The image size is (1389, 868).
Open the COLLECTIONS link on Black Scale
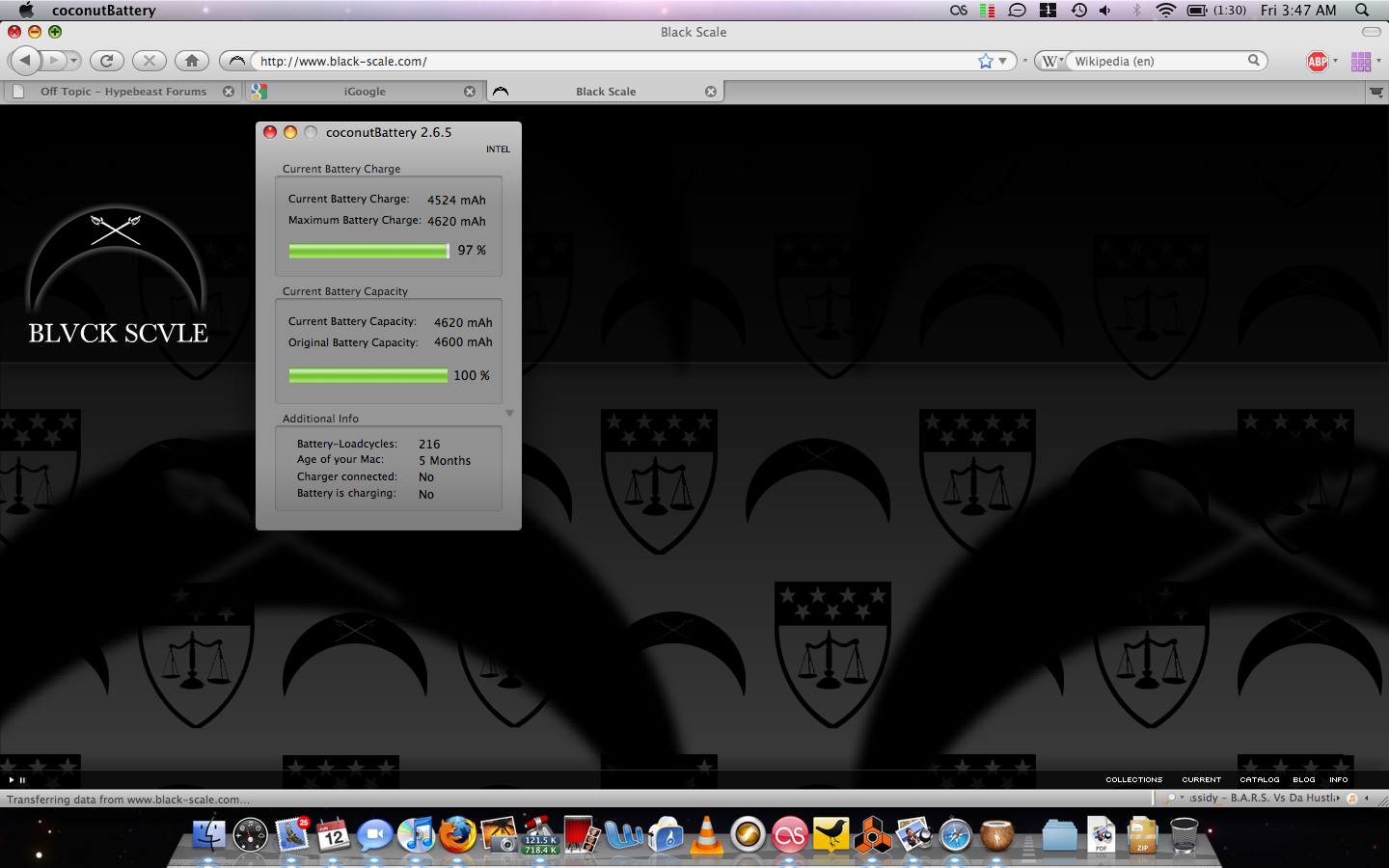point(1134,780)
